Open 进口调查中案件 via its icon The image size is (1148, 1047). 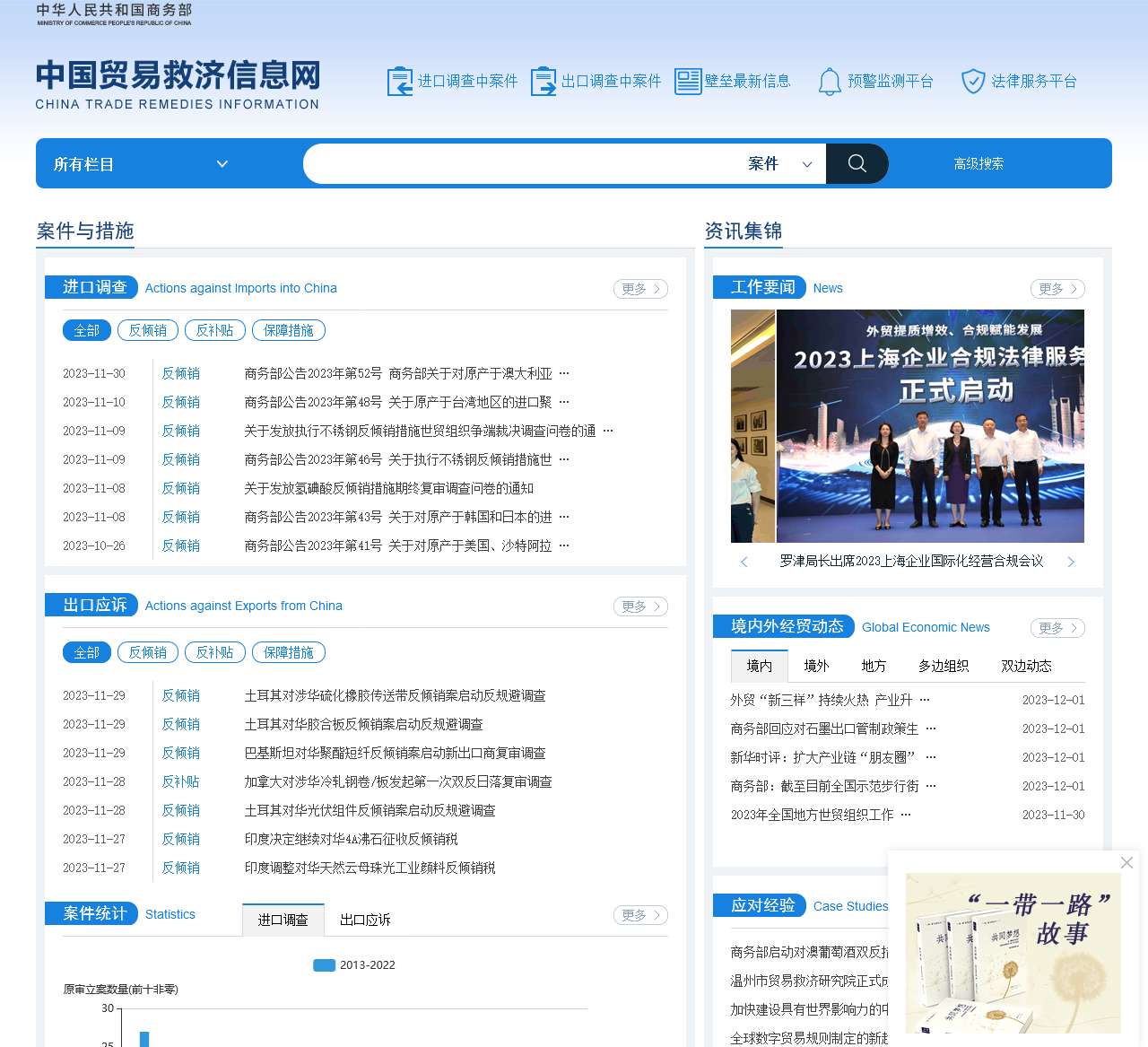point(399,81)
